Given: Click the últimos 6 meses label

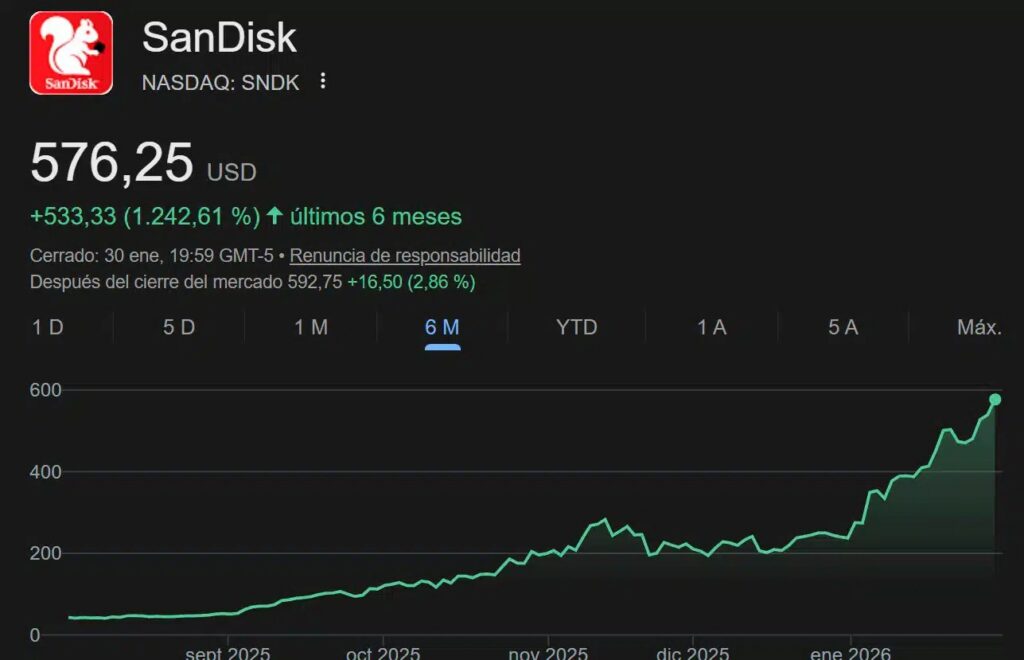Looking at the screenshot, I should coord(376,216).
